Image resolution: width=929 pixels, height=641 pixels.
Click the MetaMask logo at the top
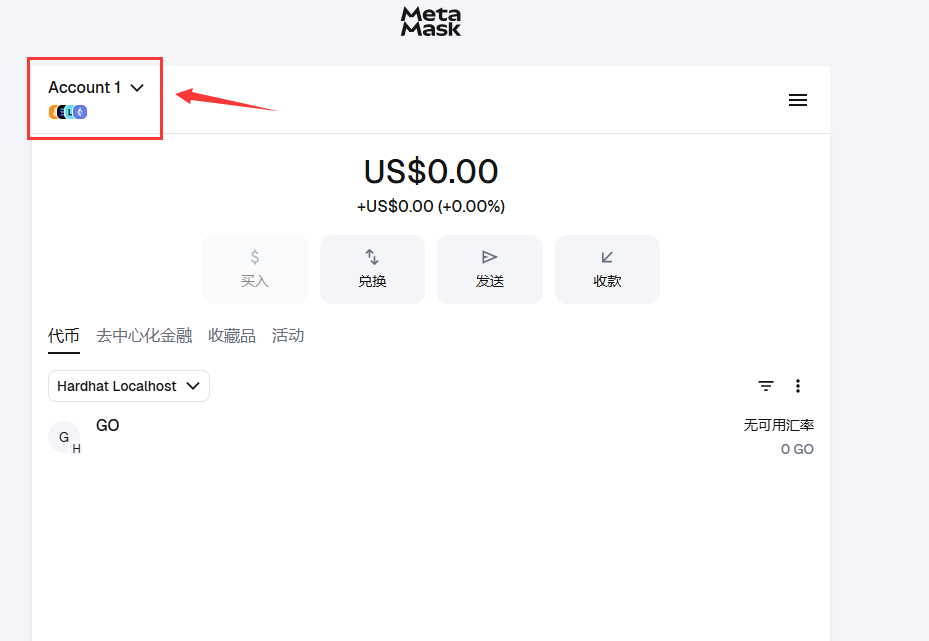pyautogui.click(x=431, y=22)
